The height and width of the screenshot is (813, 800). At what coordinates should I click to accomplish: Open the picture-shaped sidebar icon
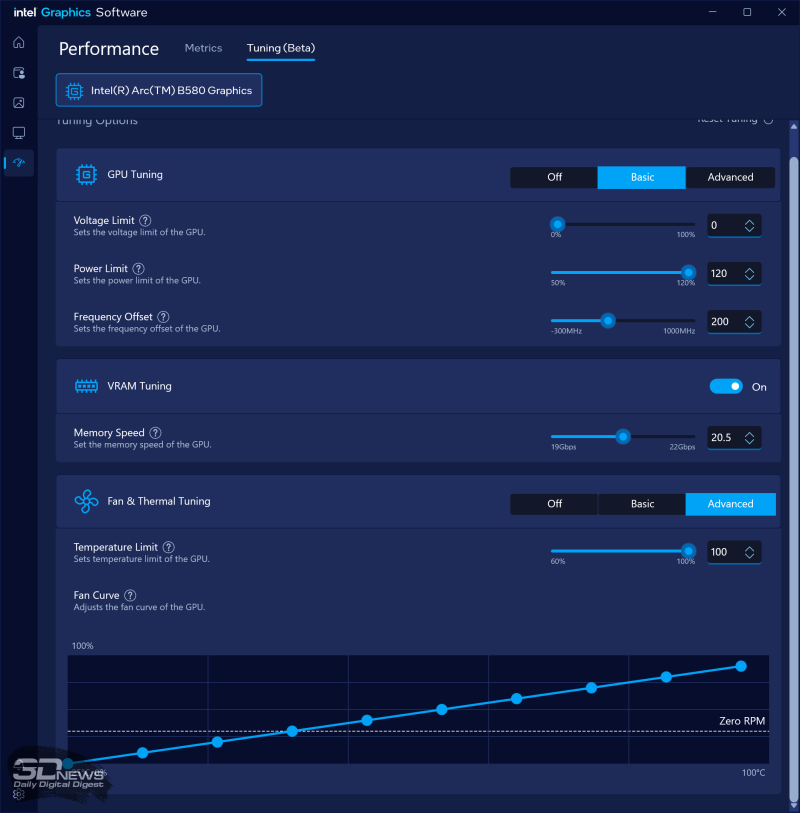tap(19, 103)
